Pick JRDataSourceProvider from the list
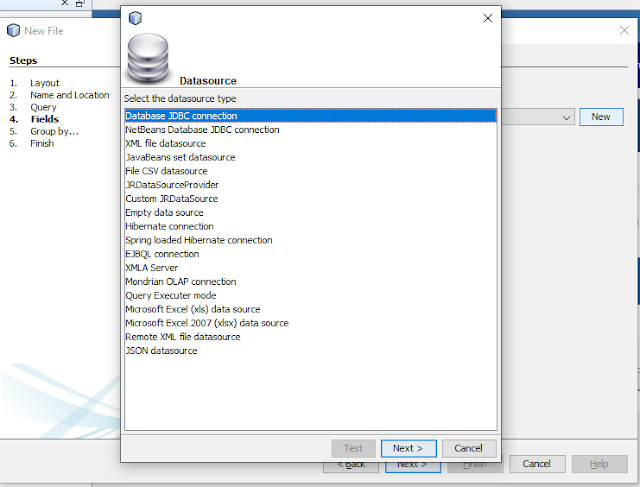The height and width of the screenshot is (487, 640). (x=311, y=185)
